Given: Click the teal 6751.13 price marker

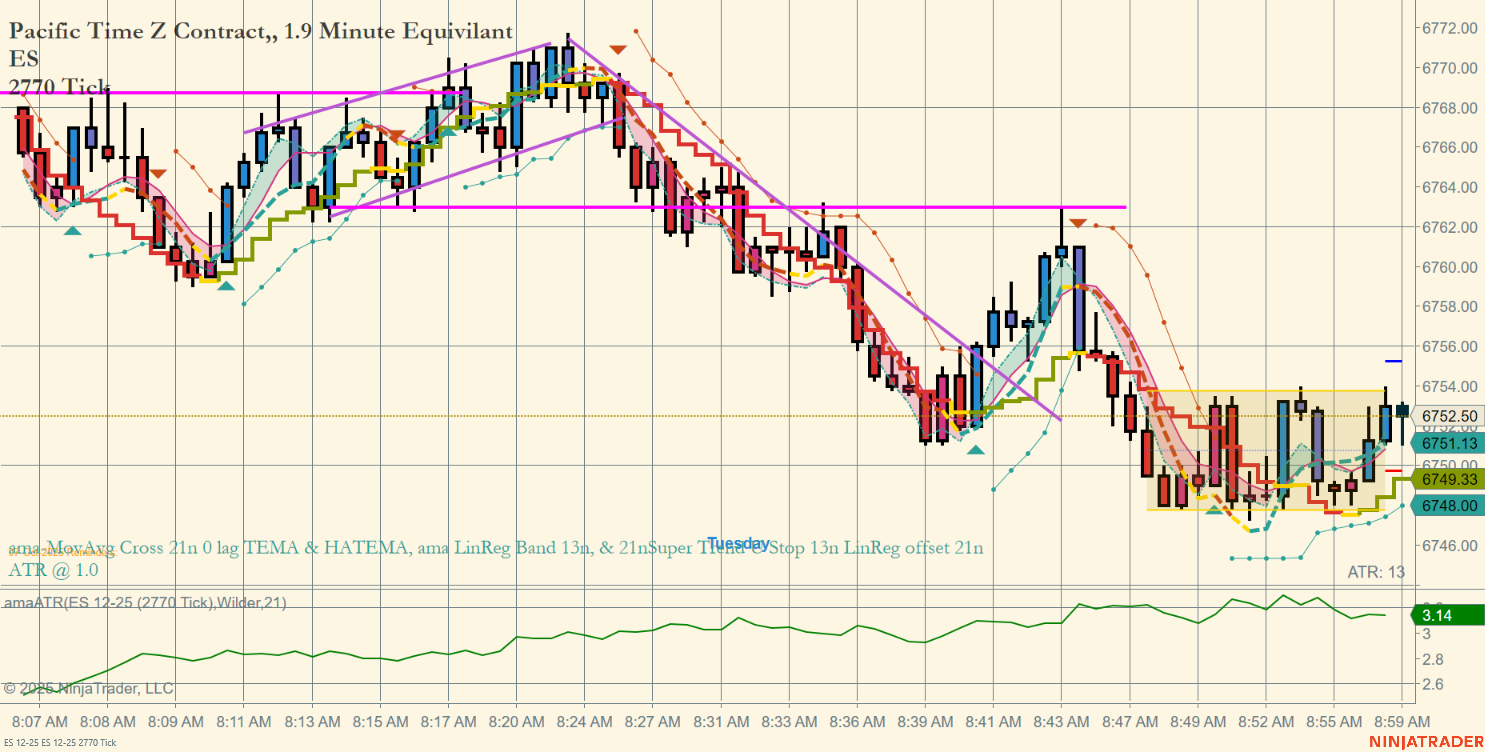Looking at the screenshot, I should click(x=1446, y=443).
